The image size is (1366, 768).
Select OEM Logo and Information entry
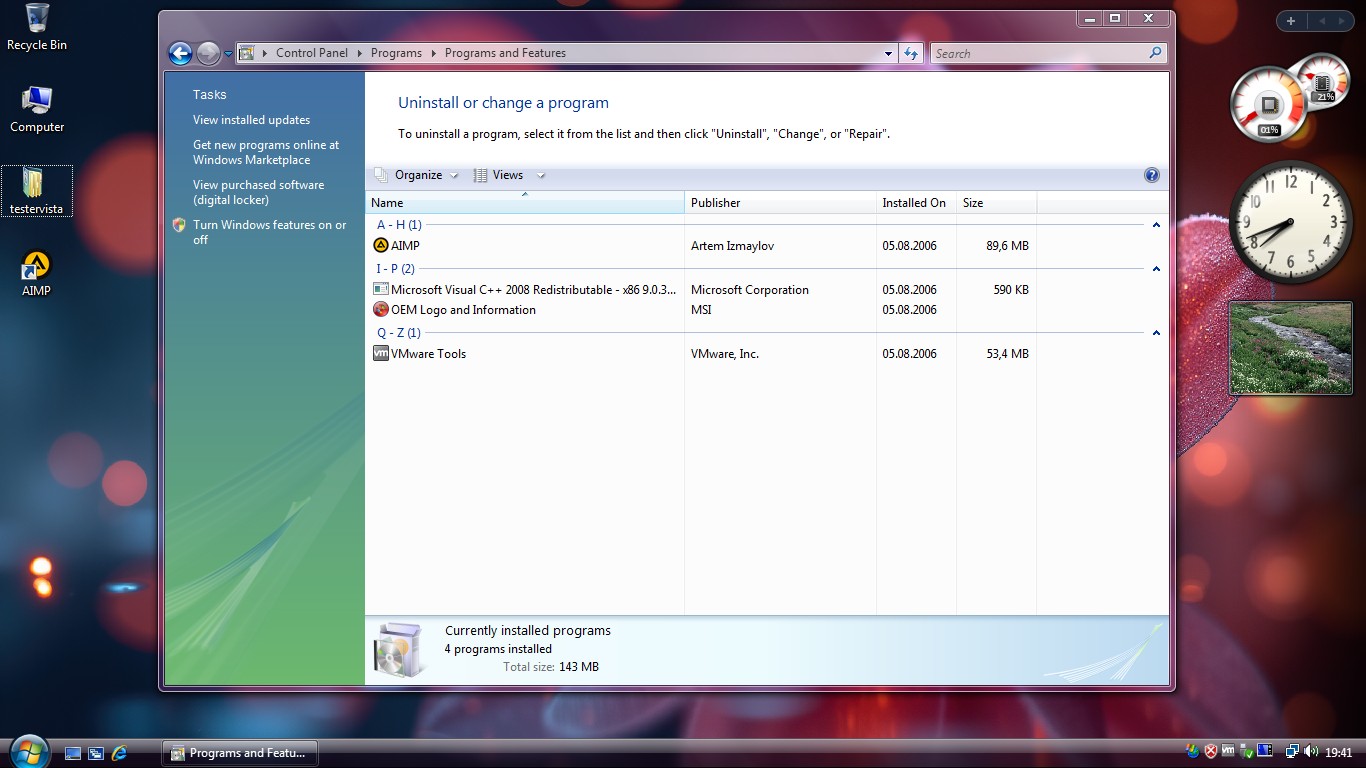click(x=462, y=310)
